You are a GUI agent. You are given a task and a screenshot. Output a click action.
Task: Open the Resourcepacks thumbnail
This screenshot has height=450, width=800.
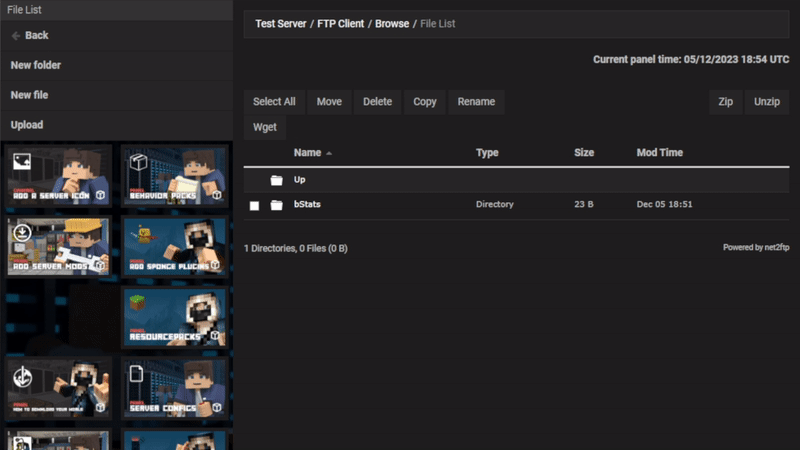click(174, 317)
